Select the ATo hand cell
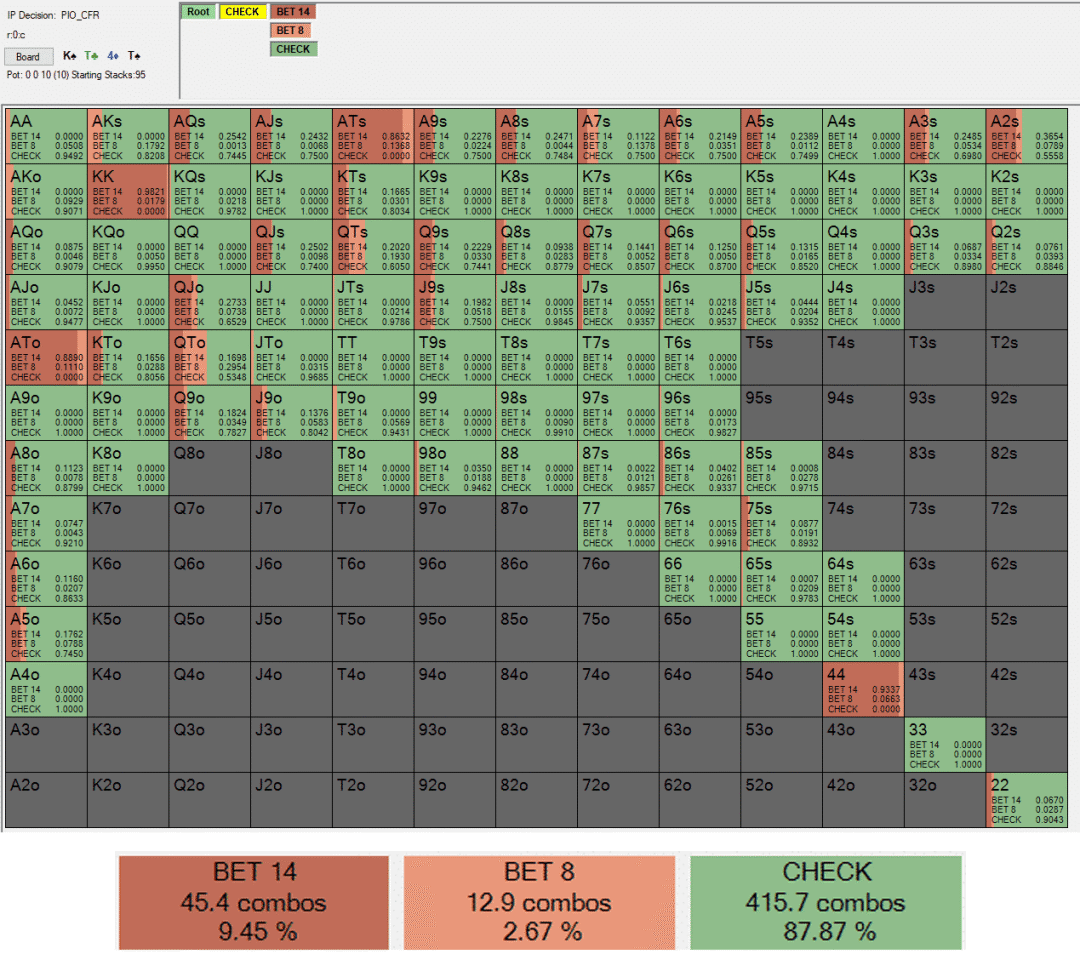This screenshot has height=977, width=1080. point(46,357)
